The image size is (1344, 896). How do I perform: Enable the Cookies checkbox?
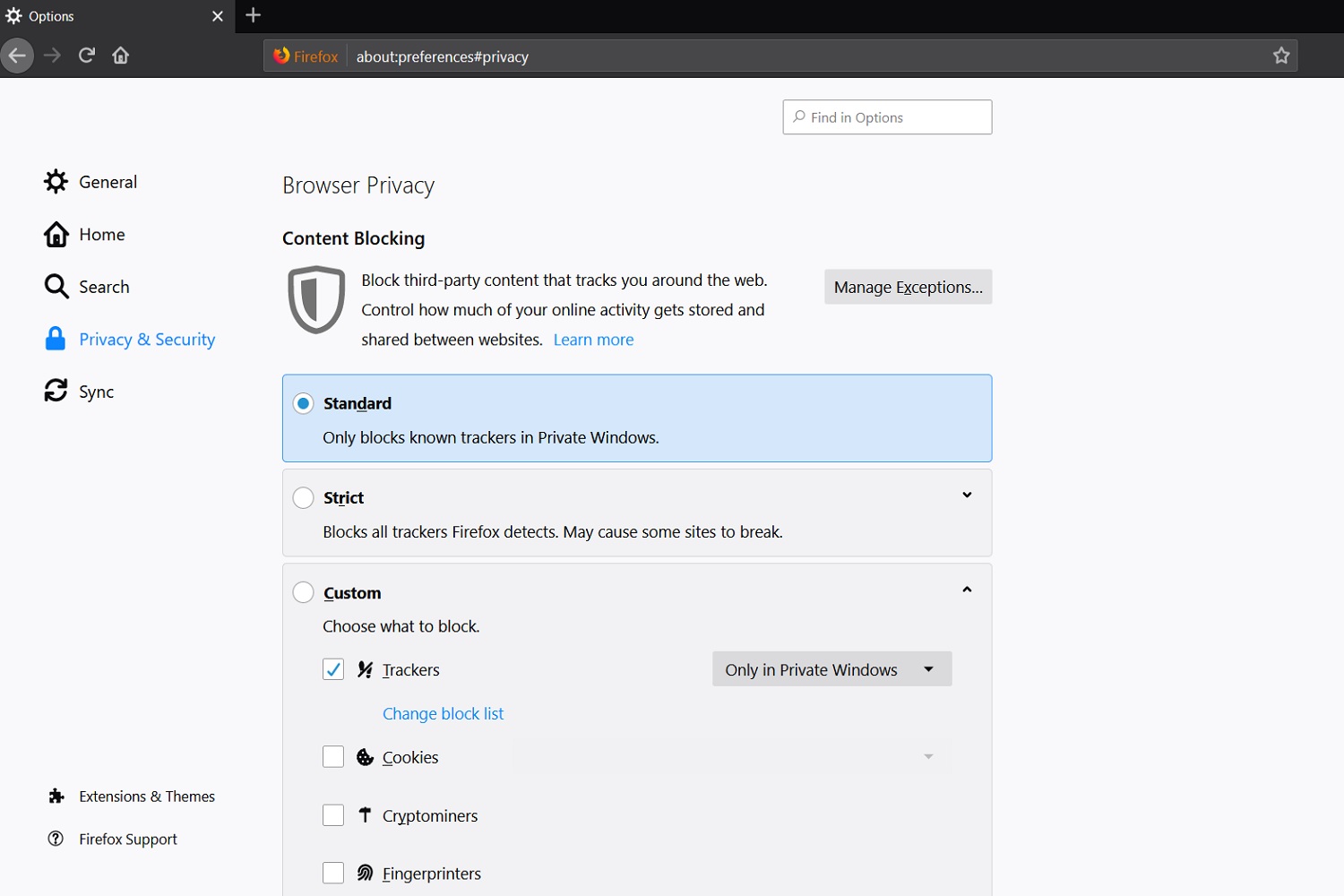[x=333, y=757]
